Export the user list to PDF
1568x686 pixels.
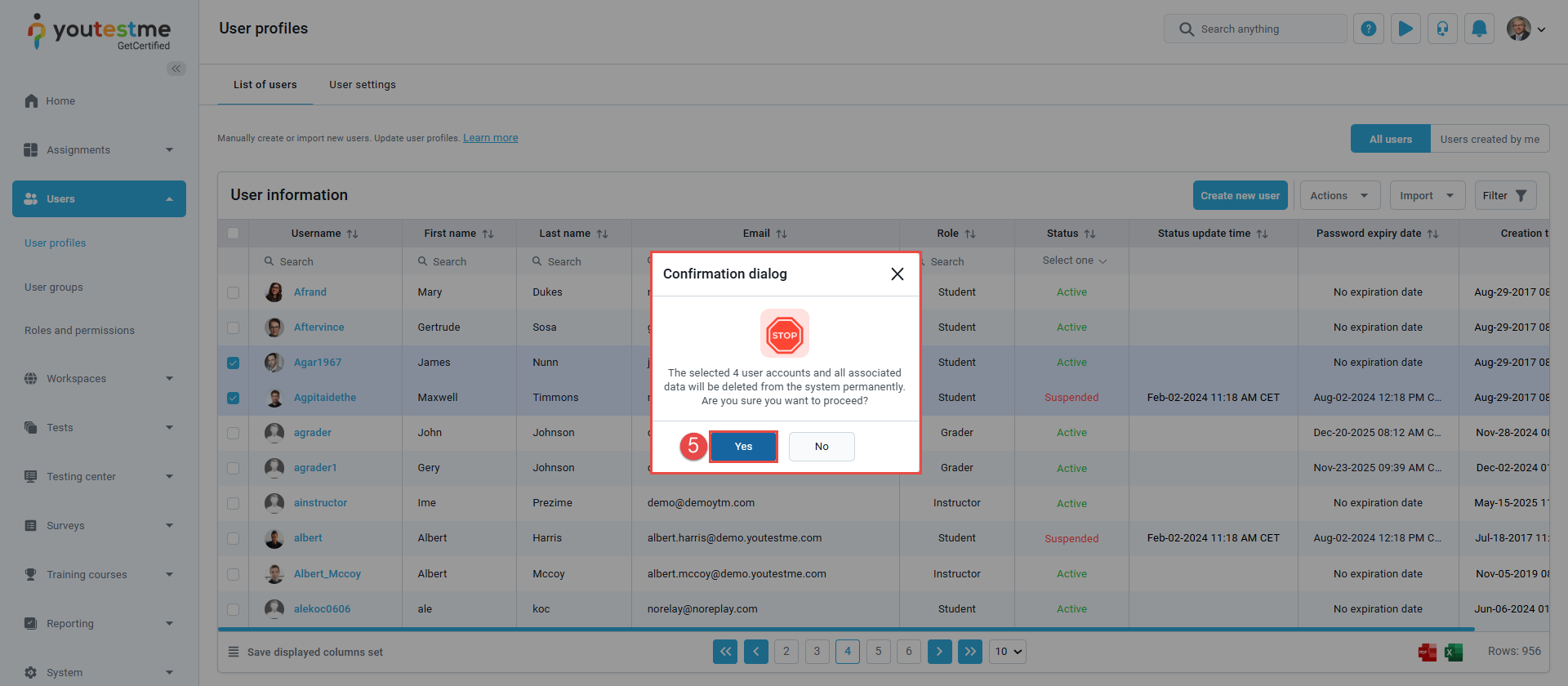(x=1428, y=652)
